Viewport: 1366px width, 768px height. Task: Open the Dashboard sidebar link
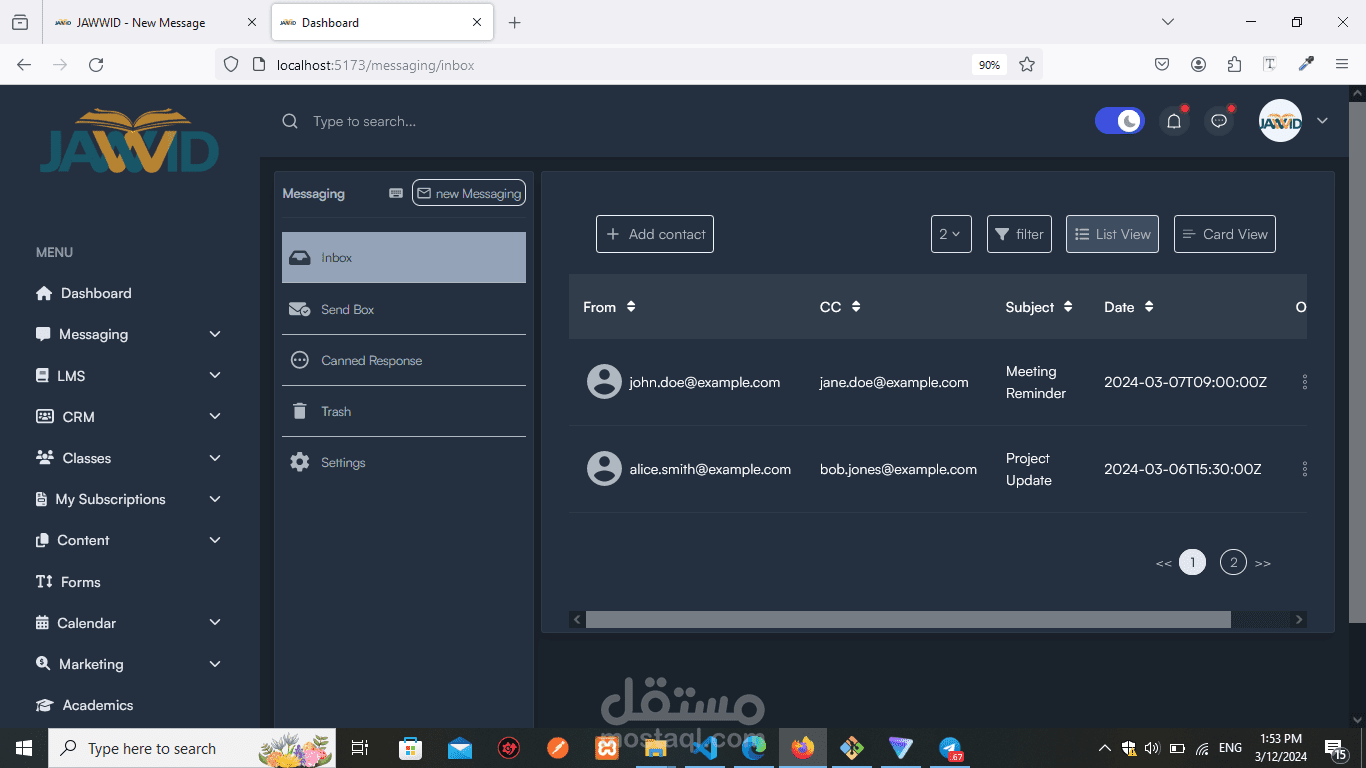(84, 293)
